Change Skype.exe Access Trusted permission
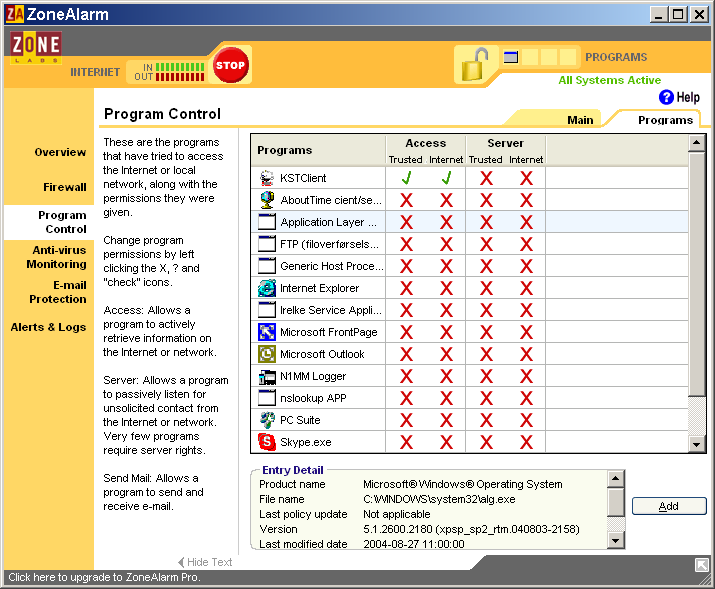Viewport: 715px width, 589px height. (x=406, y=442)
